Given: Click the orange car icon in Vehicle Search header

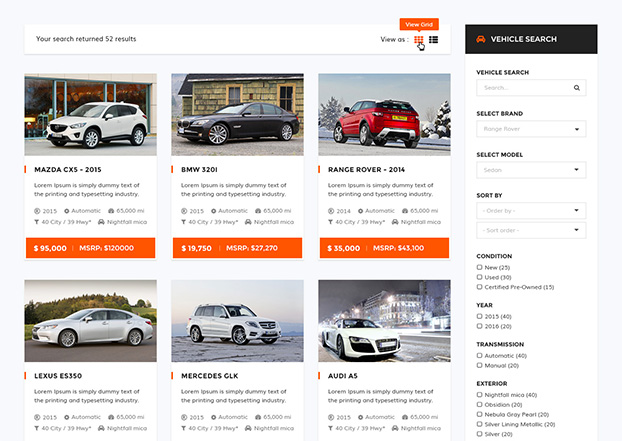Looking at the screenshot, I should point(481,39).
